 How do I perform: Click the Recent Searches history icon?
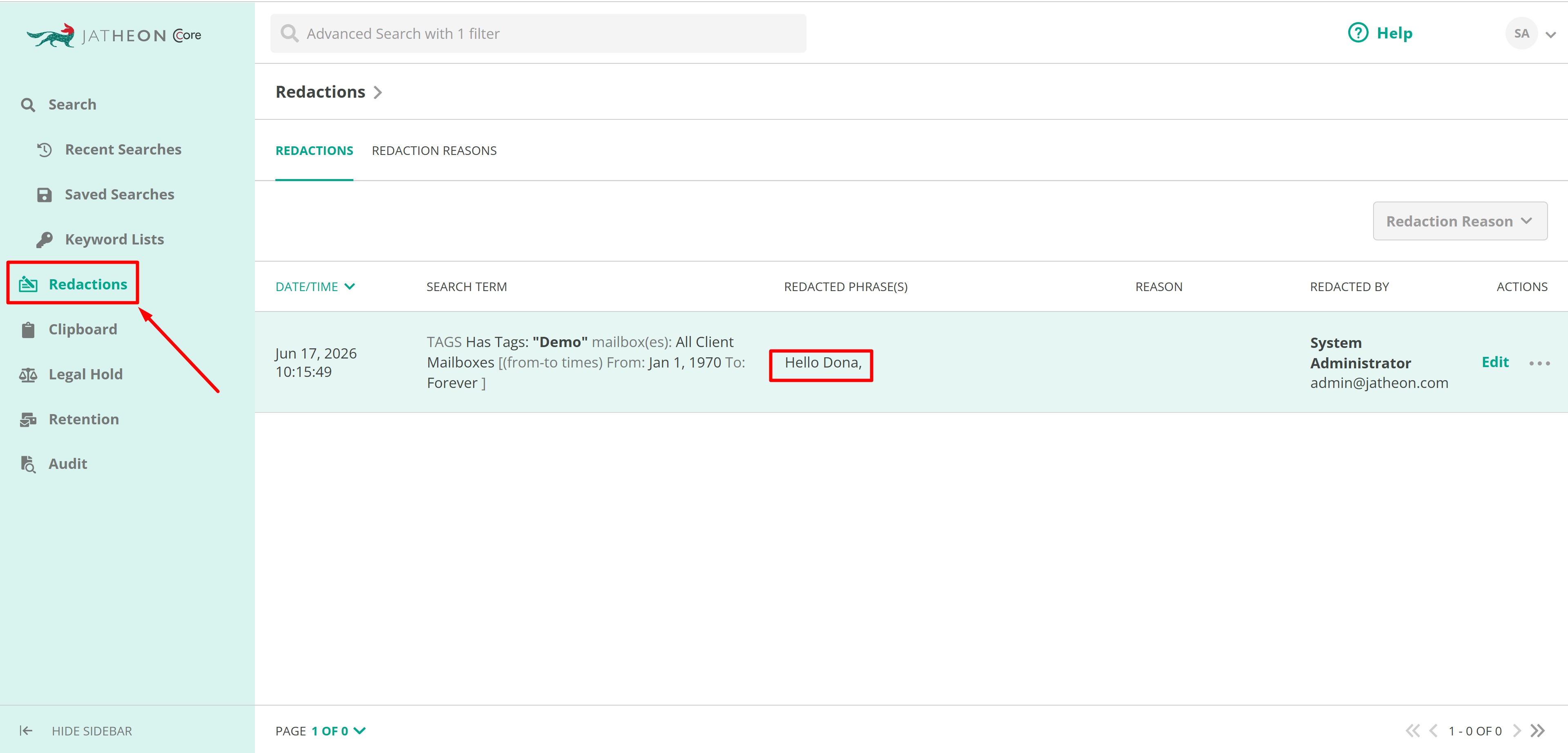[45, 150]
